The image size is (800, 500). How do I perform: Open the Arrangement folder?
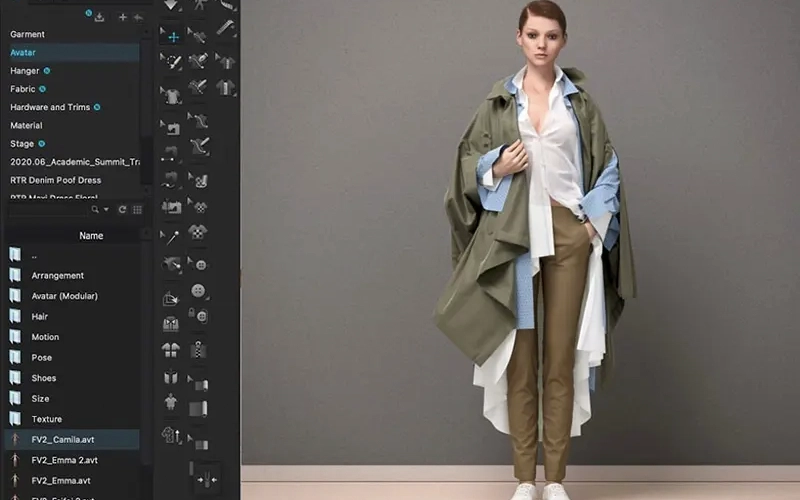tap(57, 275)
